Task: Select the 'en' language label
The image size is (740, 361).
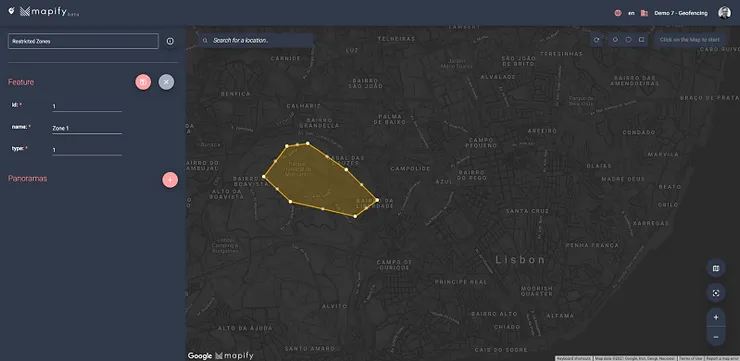Action: (x=631, y=13)
